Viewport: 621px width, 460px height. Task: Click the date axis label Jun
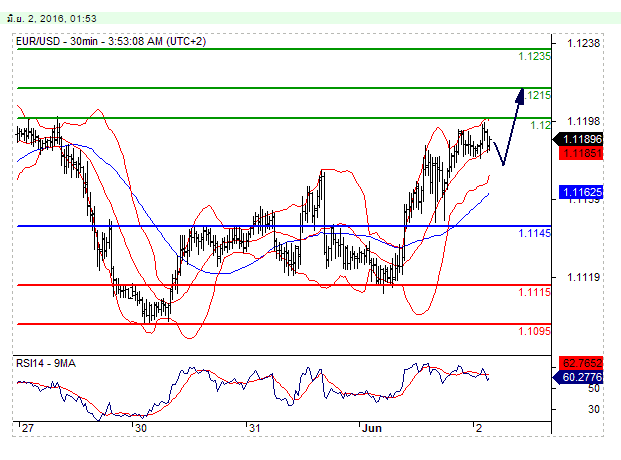(372, 428)
